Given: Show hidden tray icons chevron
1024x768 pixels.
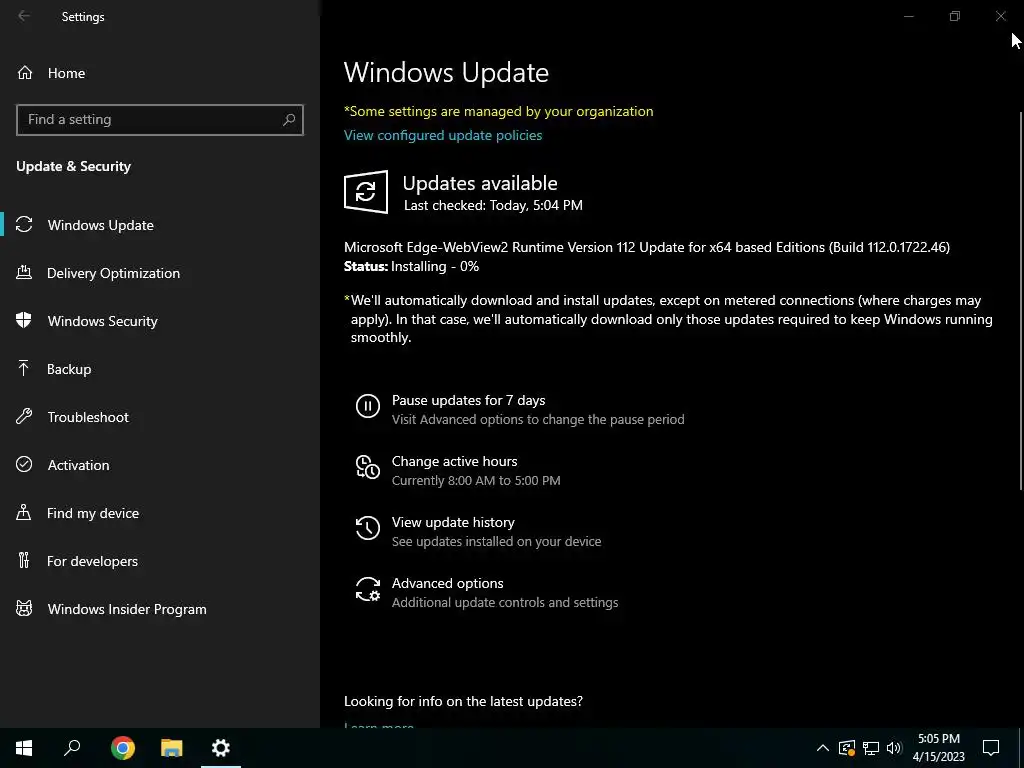Looking at the screenshot, I should pos(823,748).
